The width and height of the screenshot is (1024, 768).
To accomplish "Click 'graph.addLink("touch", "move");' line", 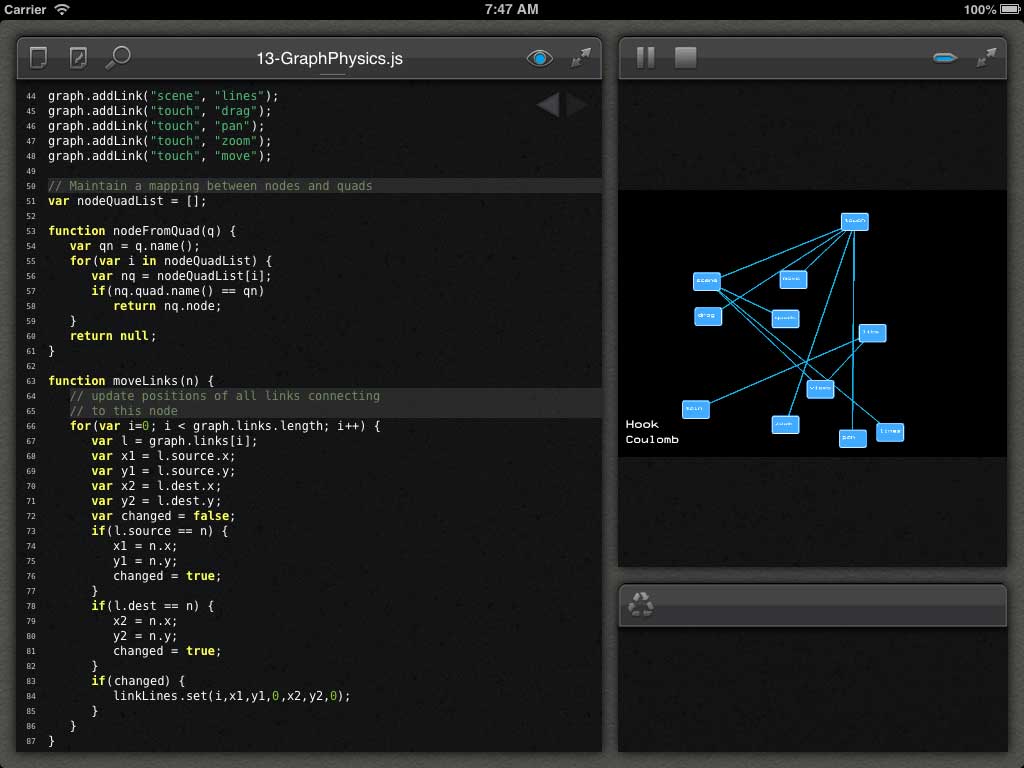I will (160, 156).
